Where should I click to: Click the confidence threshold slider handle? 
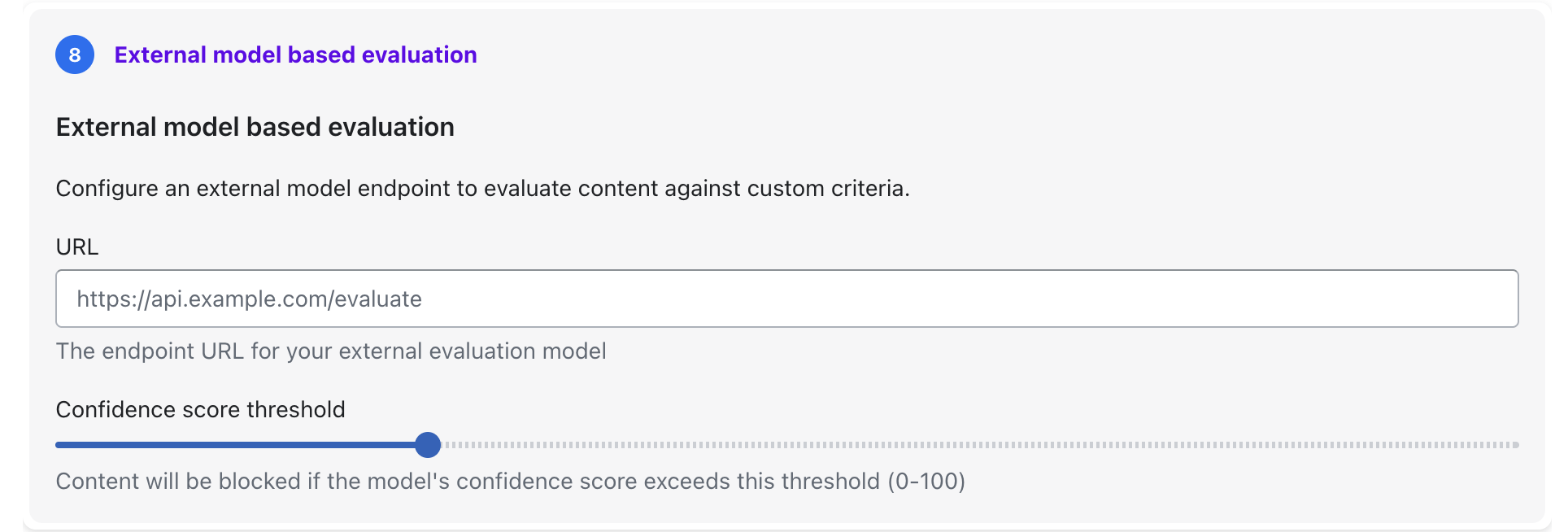click(428, 445)
